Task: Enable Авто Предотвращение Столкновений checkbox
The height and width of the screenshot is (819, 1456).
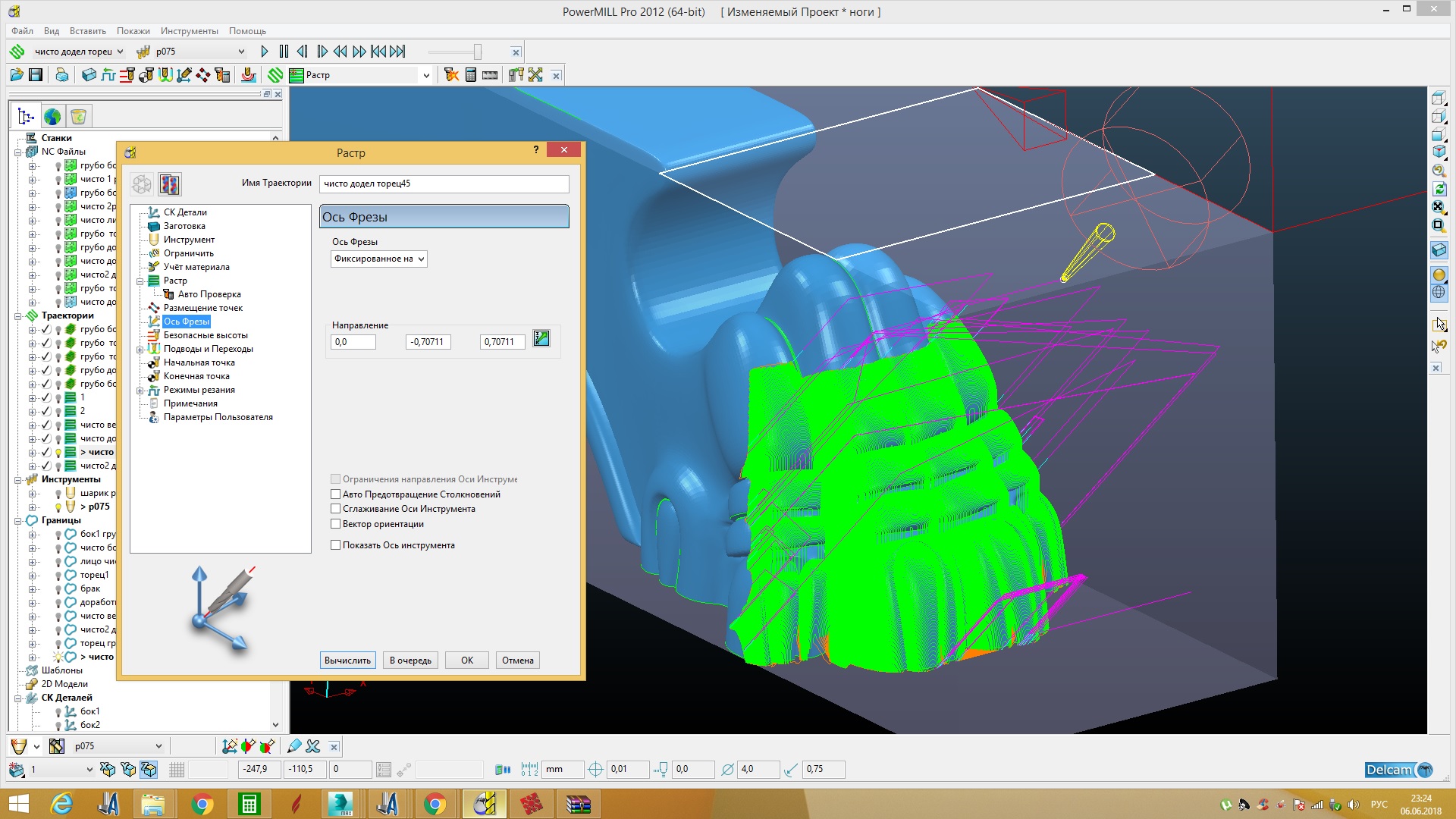Action: tap(335, 494)
